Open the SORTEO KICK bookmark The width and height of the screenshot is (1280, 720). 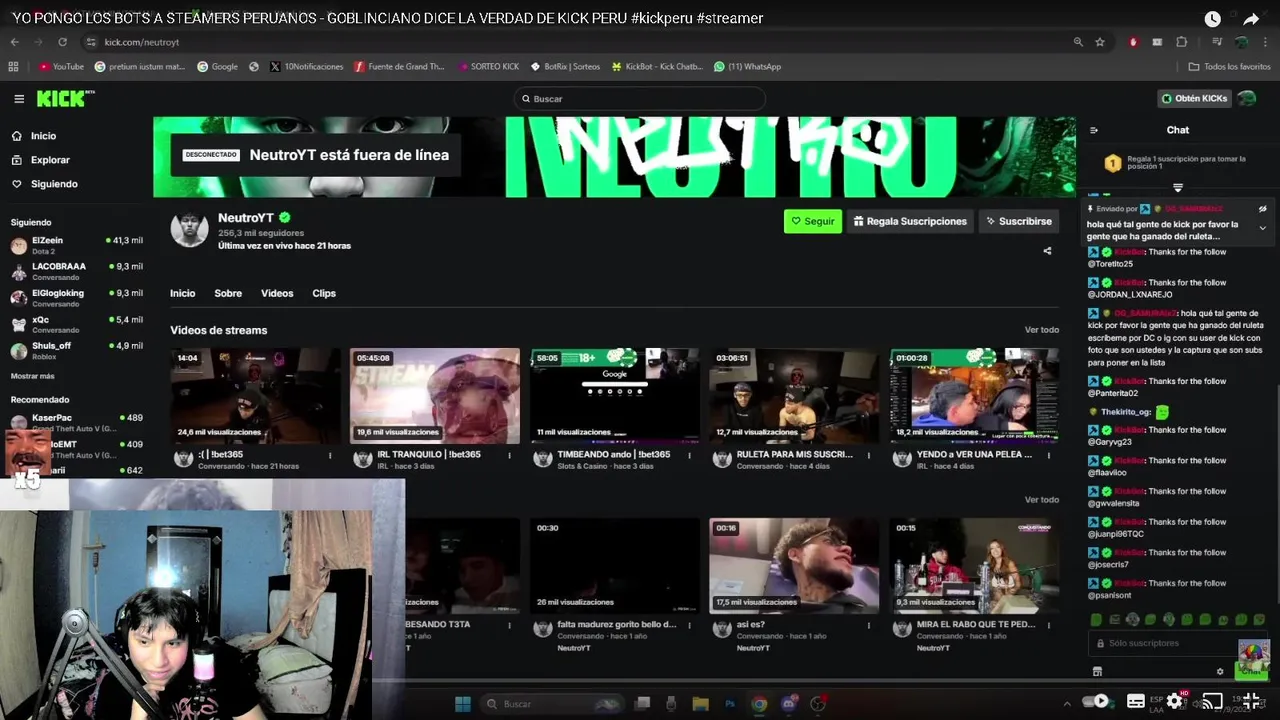click(488, 67)
